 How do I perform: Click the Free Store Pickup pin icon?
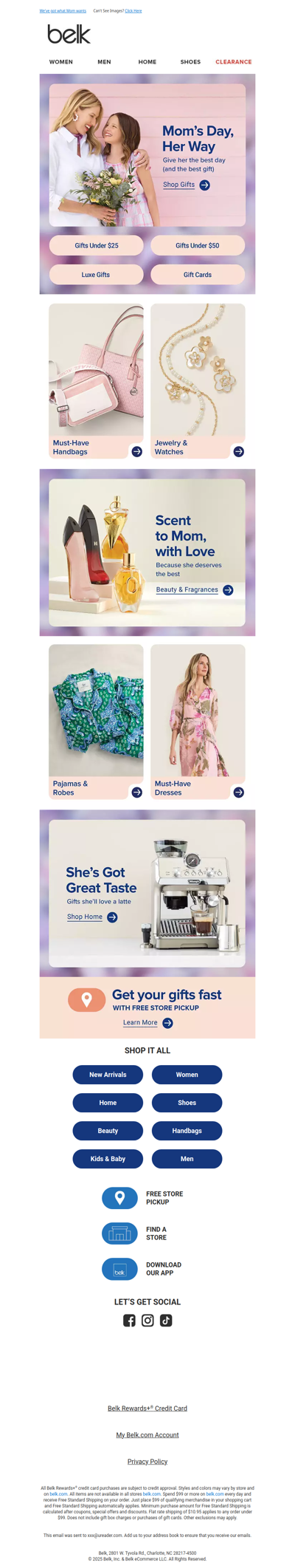coord(119,1197)
